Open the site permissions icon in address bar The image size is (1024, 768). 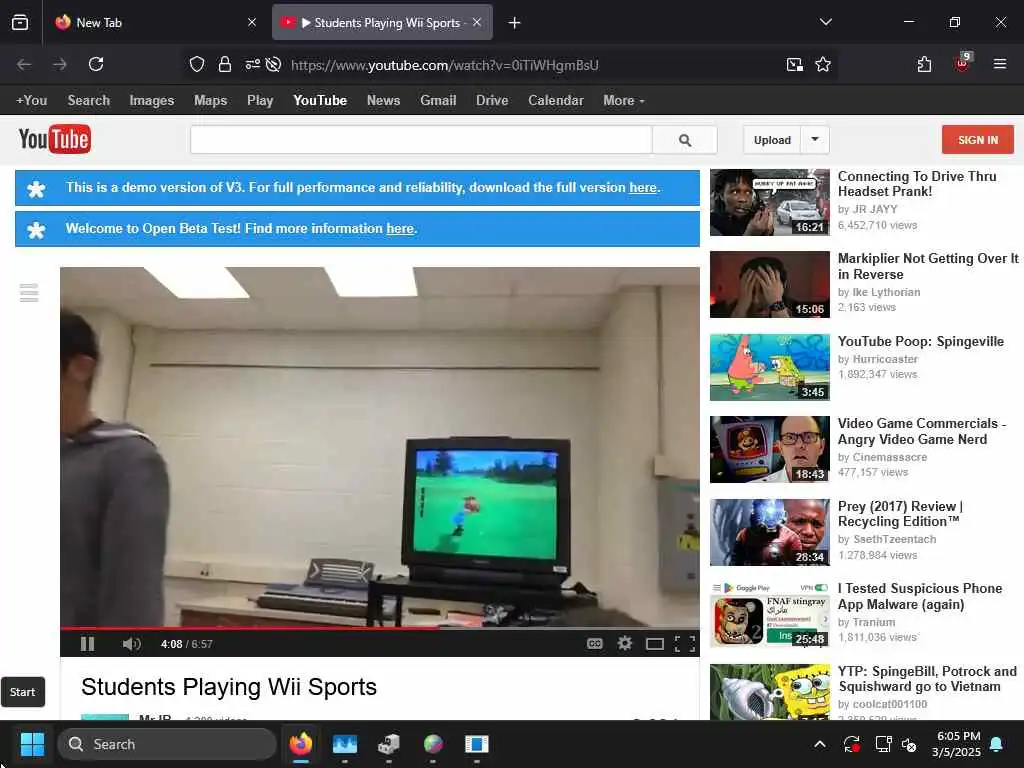(x=252, y=64)
